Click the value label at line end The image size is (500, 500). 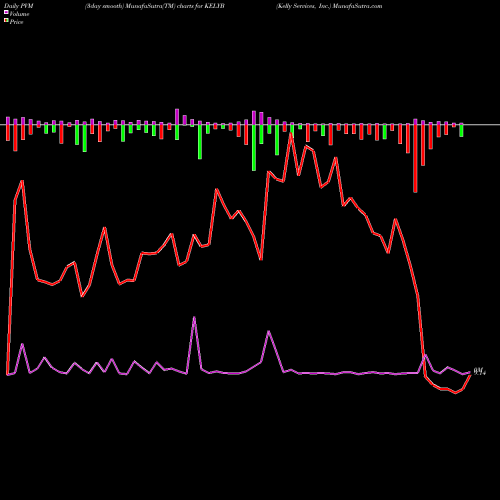480,371
